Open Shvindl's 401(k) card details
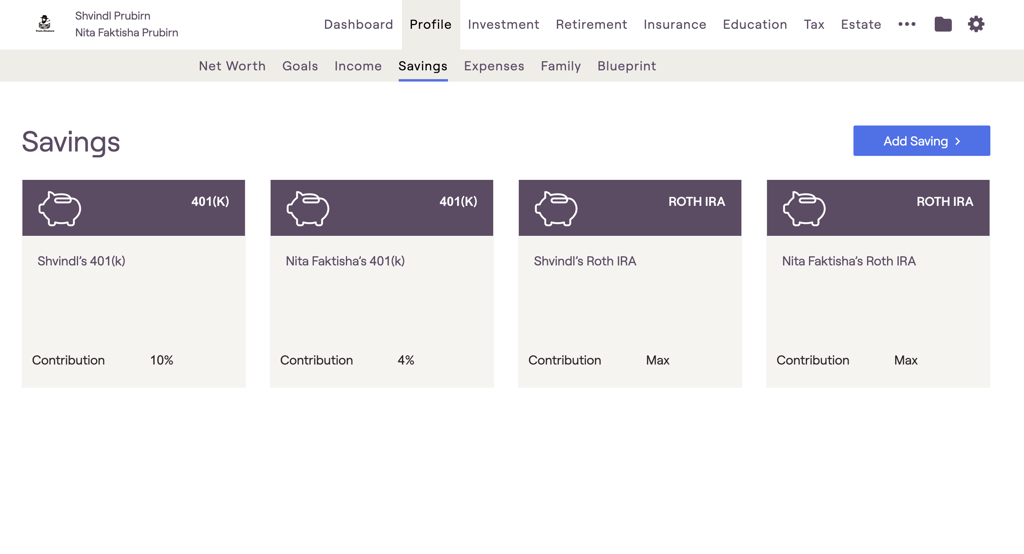Viewport: 1024px width, 554px height. (133, 300)
